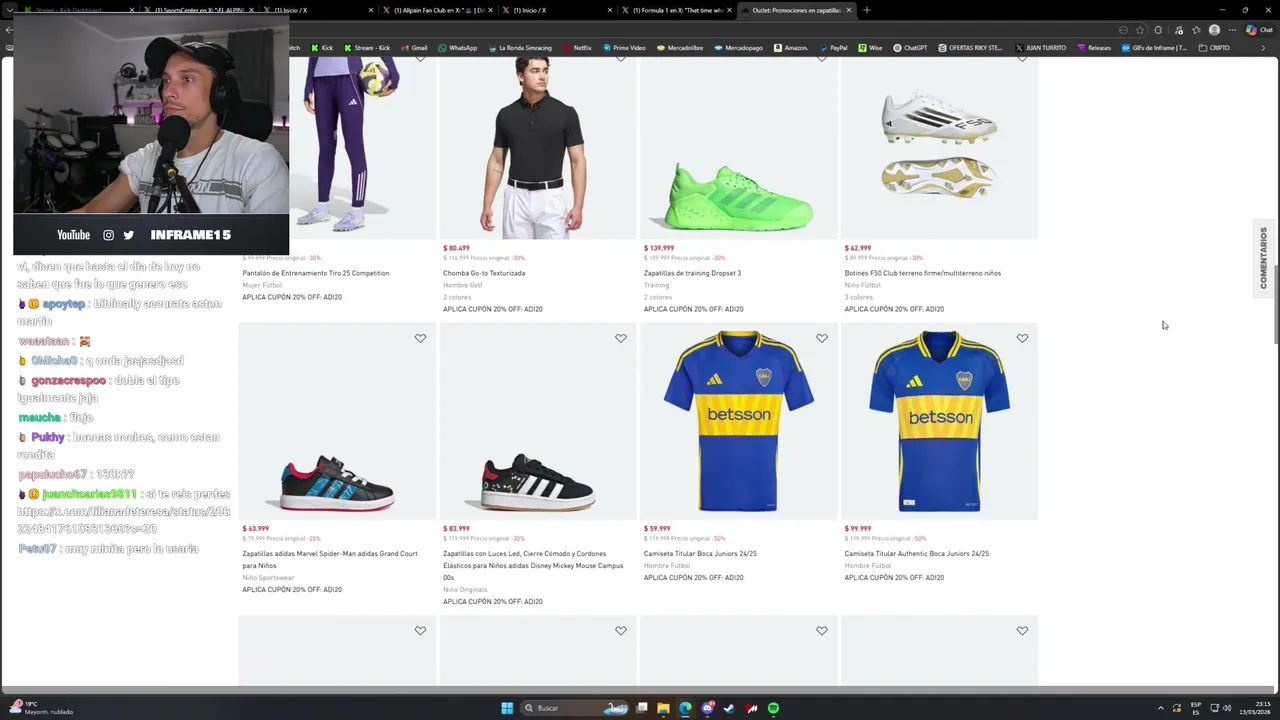Click the Windows Start button
The height and width of the screenshot is (720, 1280).
tap(507, 708)
